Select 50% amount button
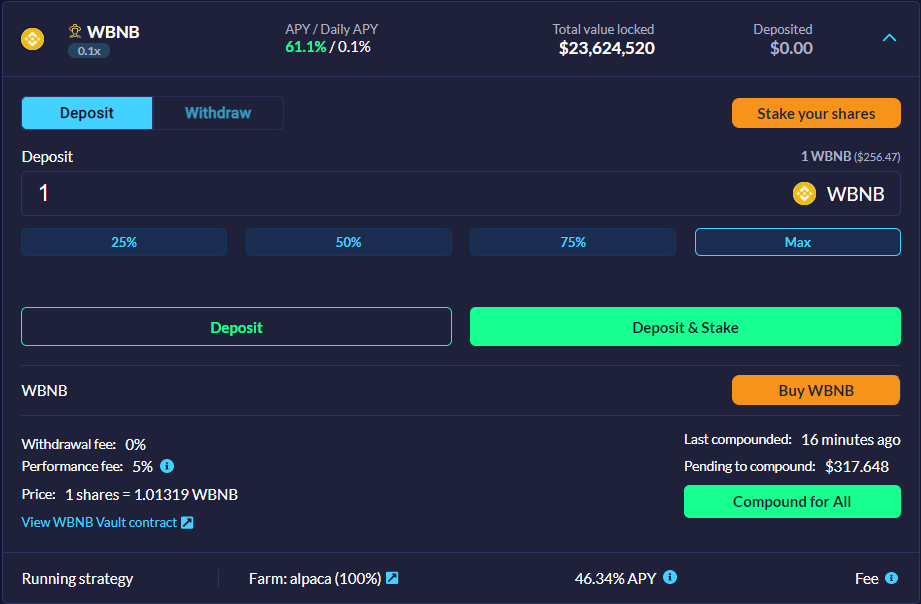 [348, 242]
